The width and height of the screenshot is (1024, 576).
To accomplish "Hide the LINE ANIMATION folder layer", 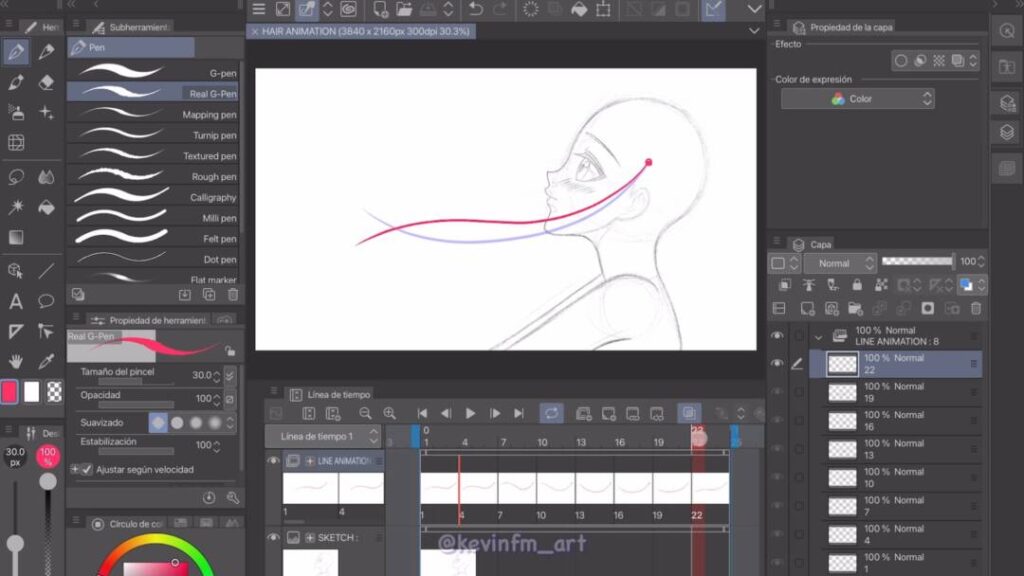I will (776, 336).
